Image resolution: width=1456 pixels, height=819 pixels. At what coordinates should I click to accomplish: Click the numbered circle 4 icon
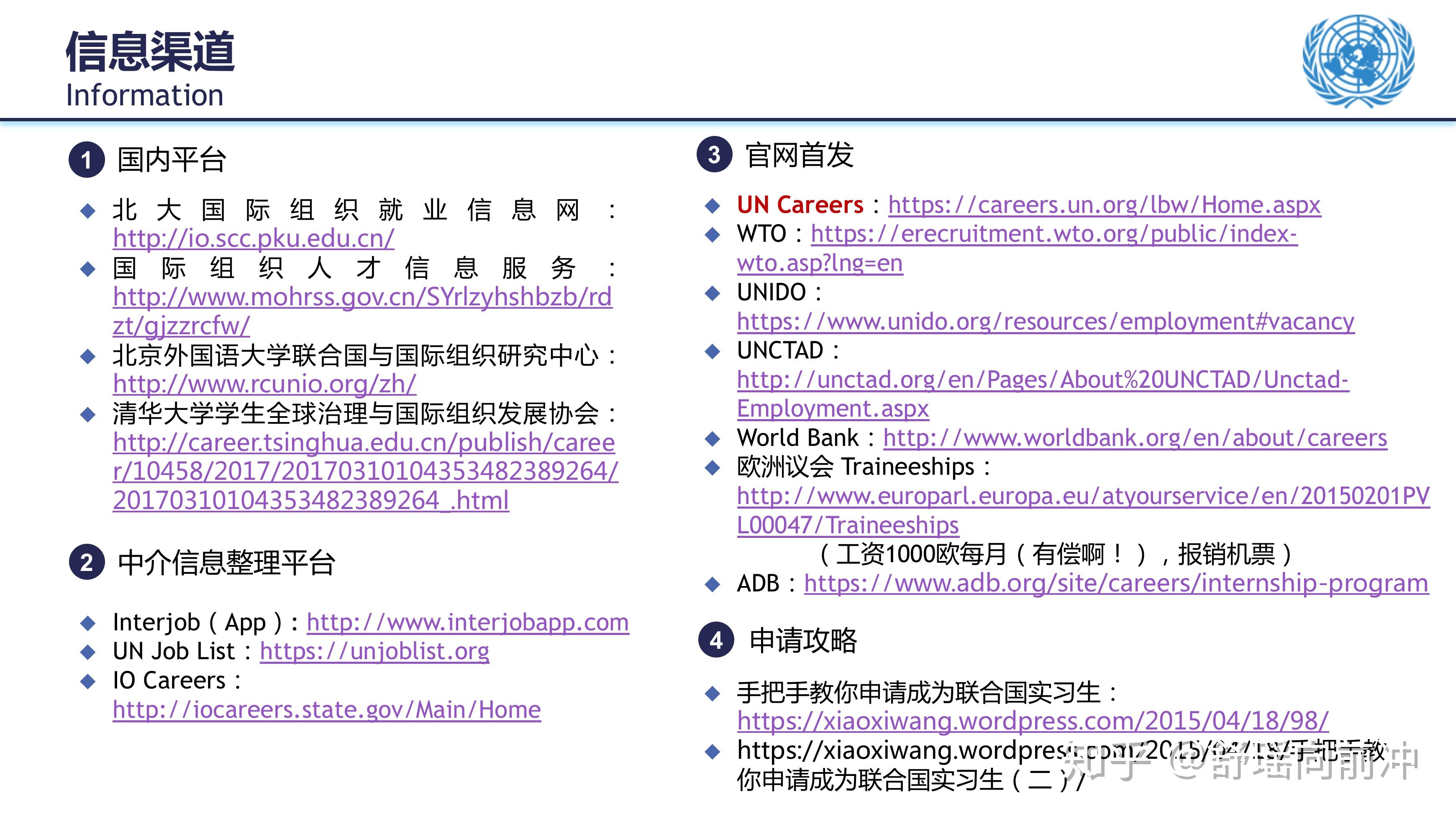pos(716,640)
